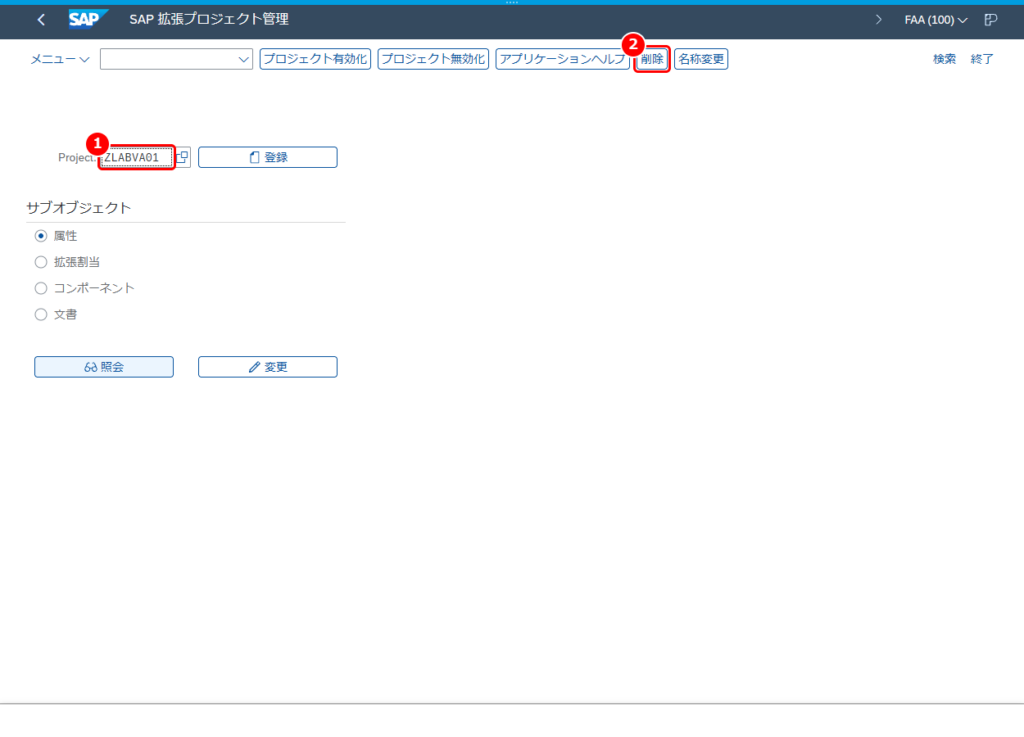Click the layout icon at top right

pyautogui.click(x=991, y=20)
